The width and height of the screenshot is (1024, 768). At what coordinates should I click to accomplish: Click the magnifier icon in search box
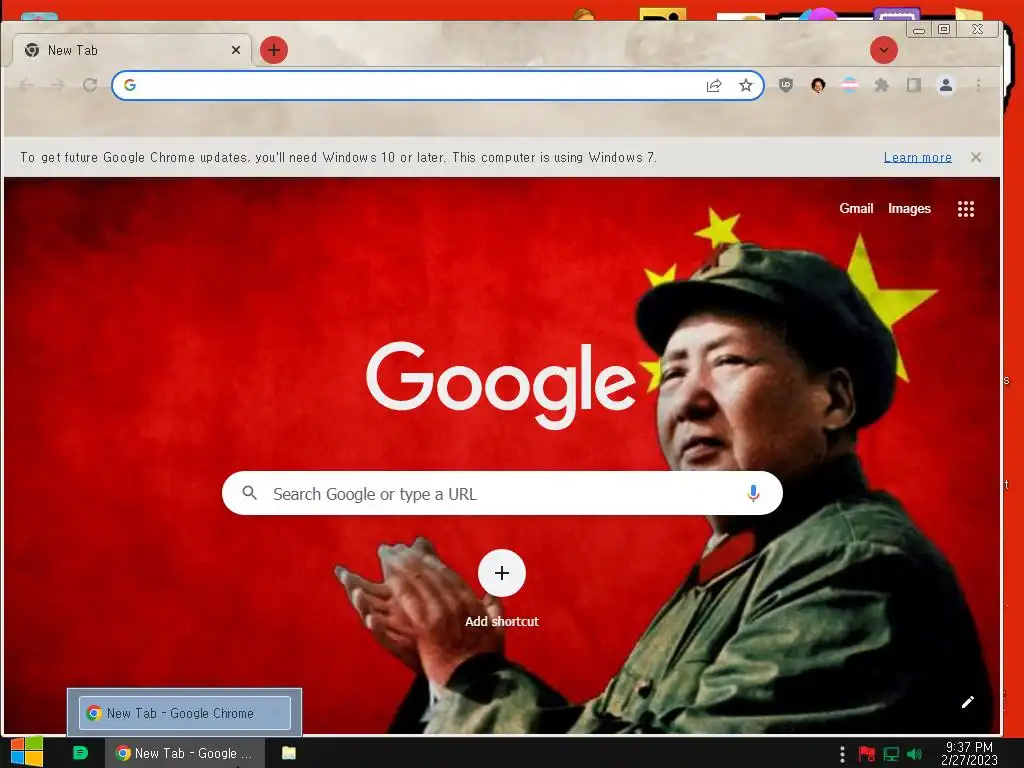click(249, 492)
